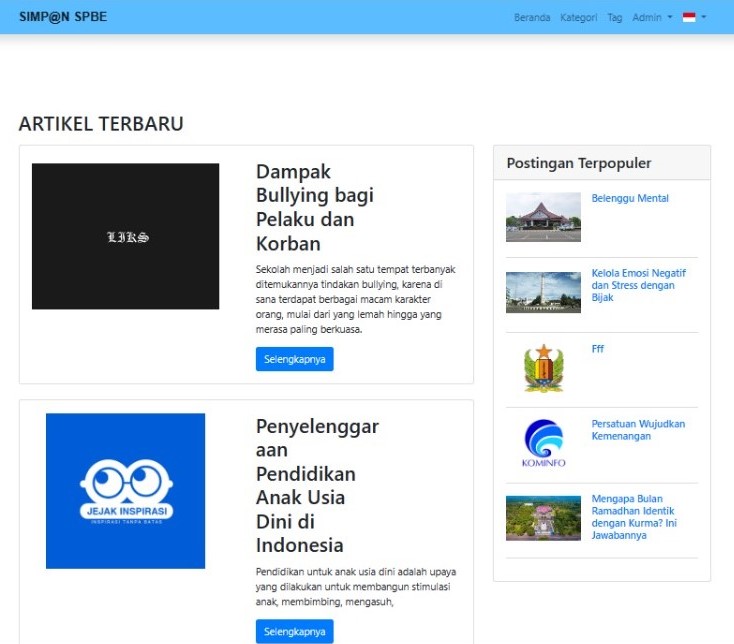Click Selengkapnya under Dampak Bullying article

(x=294, y=359)
